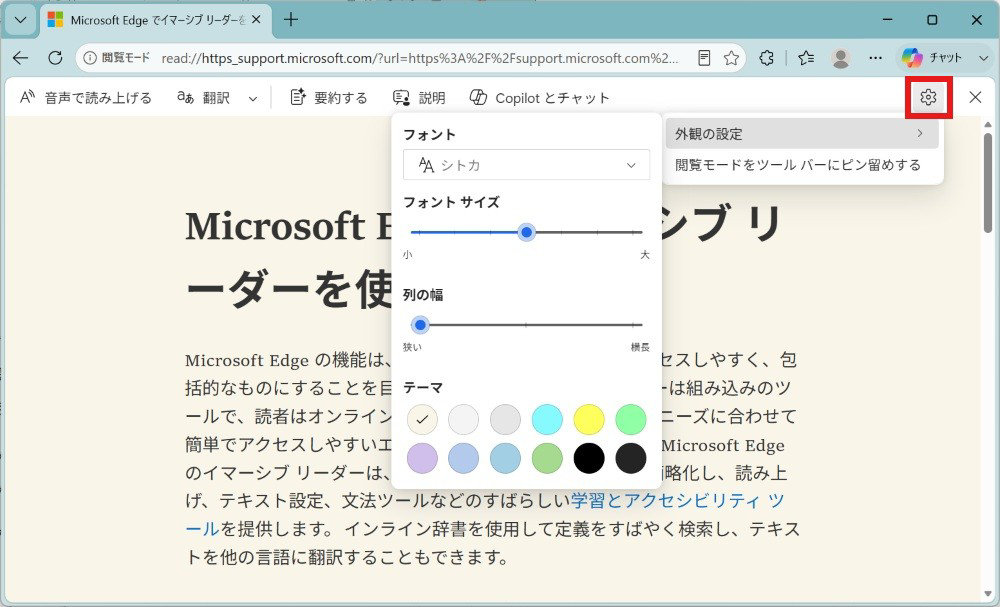This screenshot has height=607, width=1000.
Task: Start 音声で読み上げる read aloud
Action: tap(86, 98)
